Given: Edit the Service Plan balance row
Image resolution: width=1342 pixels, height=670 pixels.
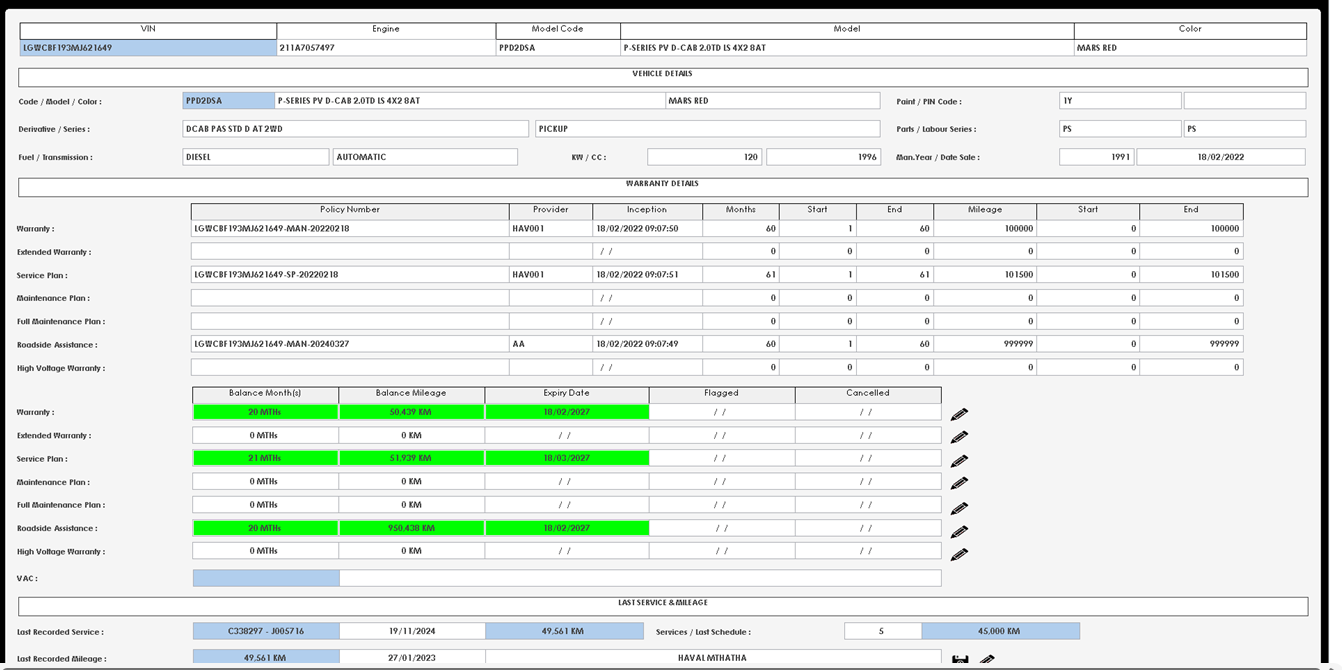Looking at the screenshot, I should pos(959,461).
